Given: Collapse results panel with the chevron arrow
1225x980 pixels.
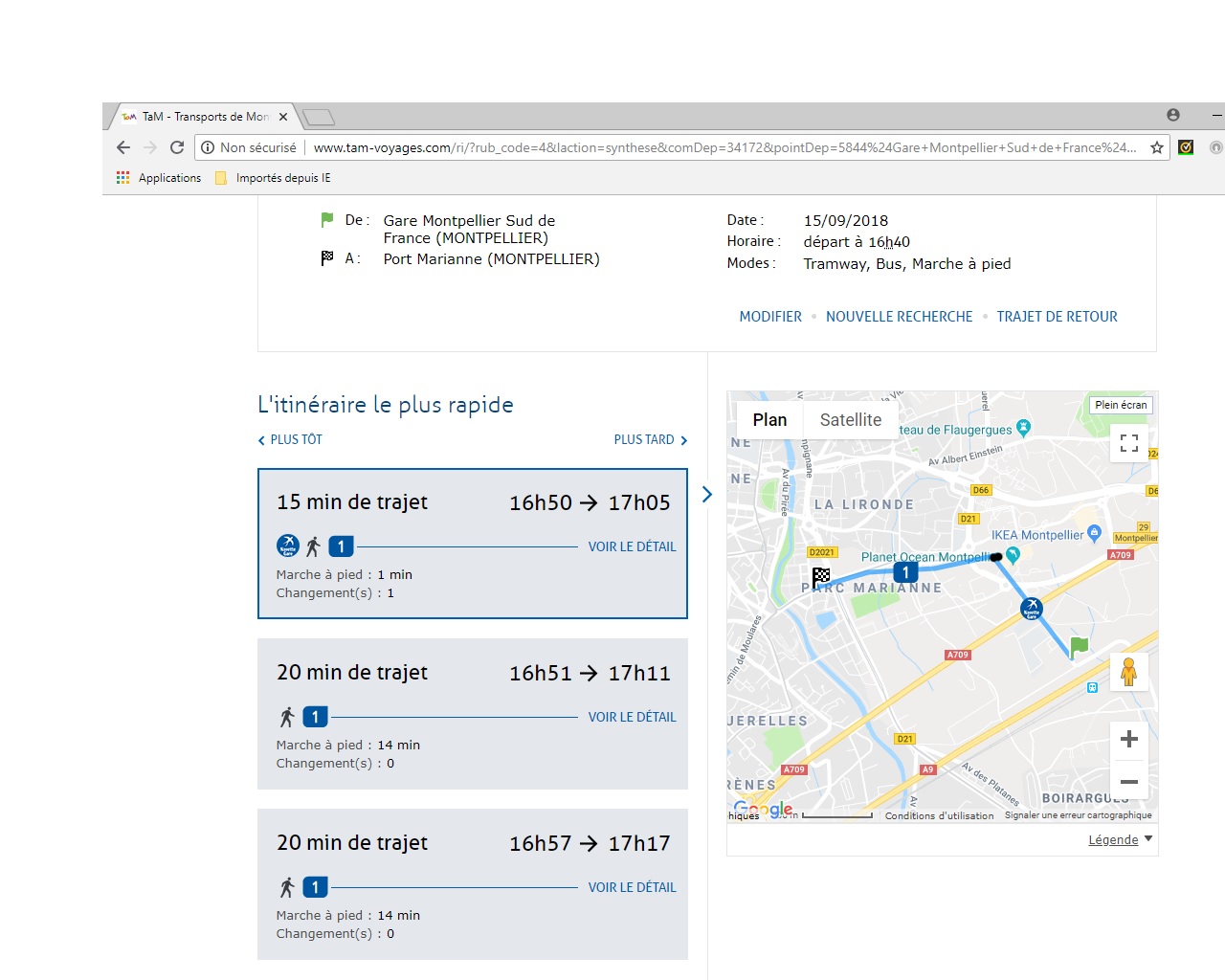Looking at the screenshot, I should point(707,494).
